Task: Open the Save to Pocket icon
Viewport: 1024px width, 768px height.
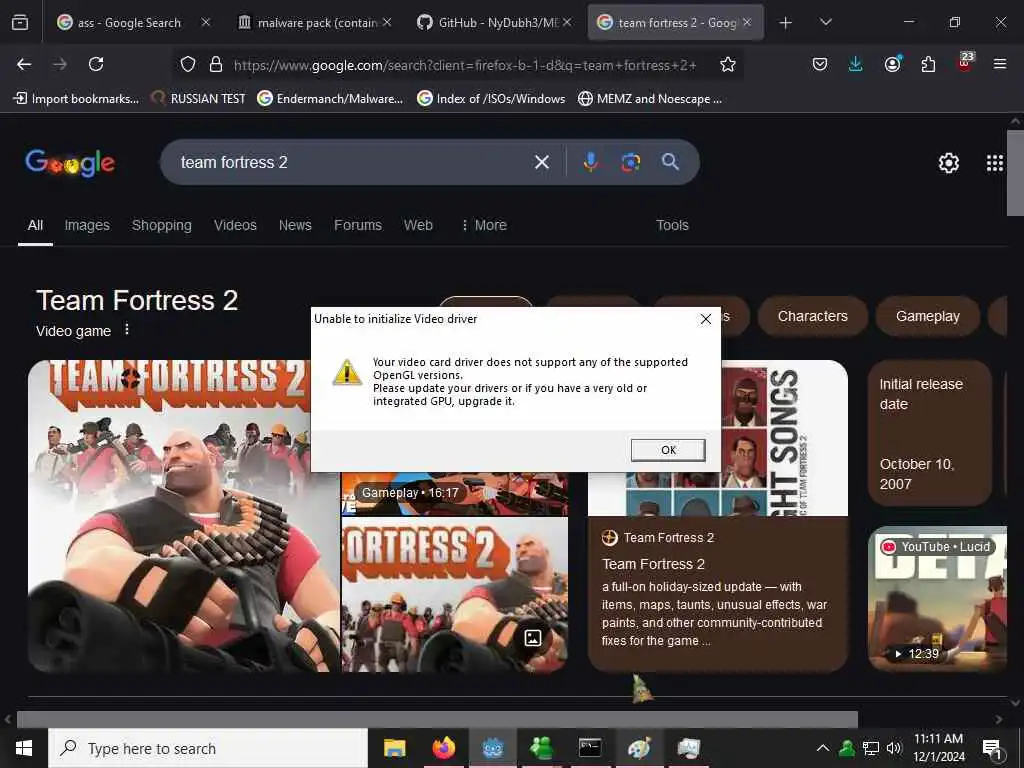Action: point(820,64)
